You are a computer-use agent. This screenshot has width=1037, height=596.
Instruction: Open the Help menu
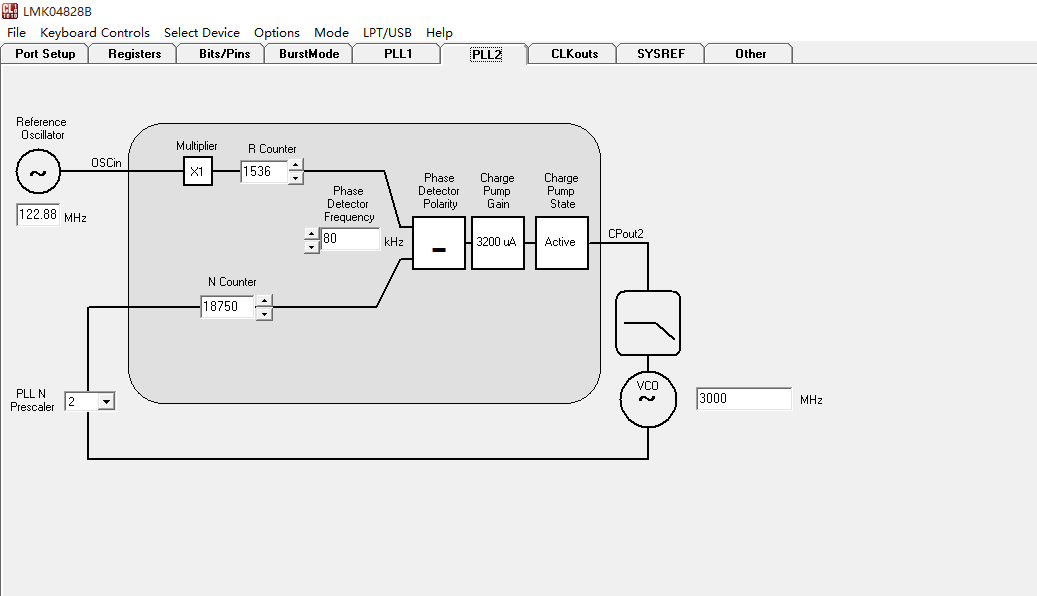[439, 32]
